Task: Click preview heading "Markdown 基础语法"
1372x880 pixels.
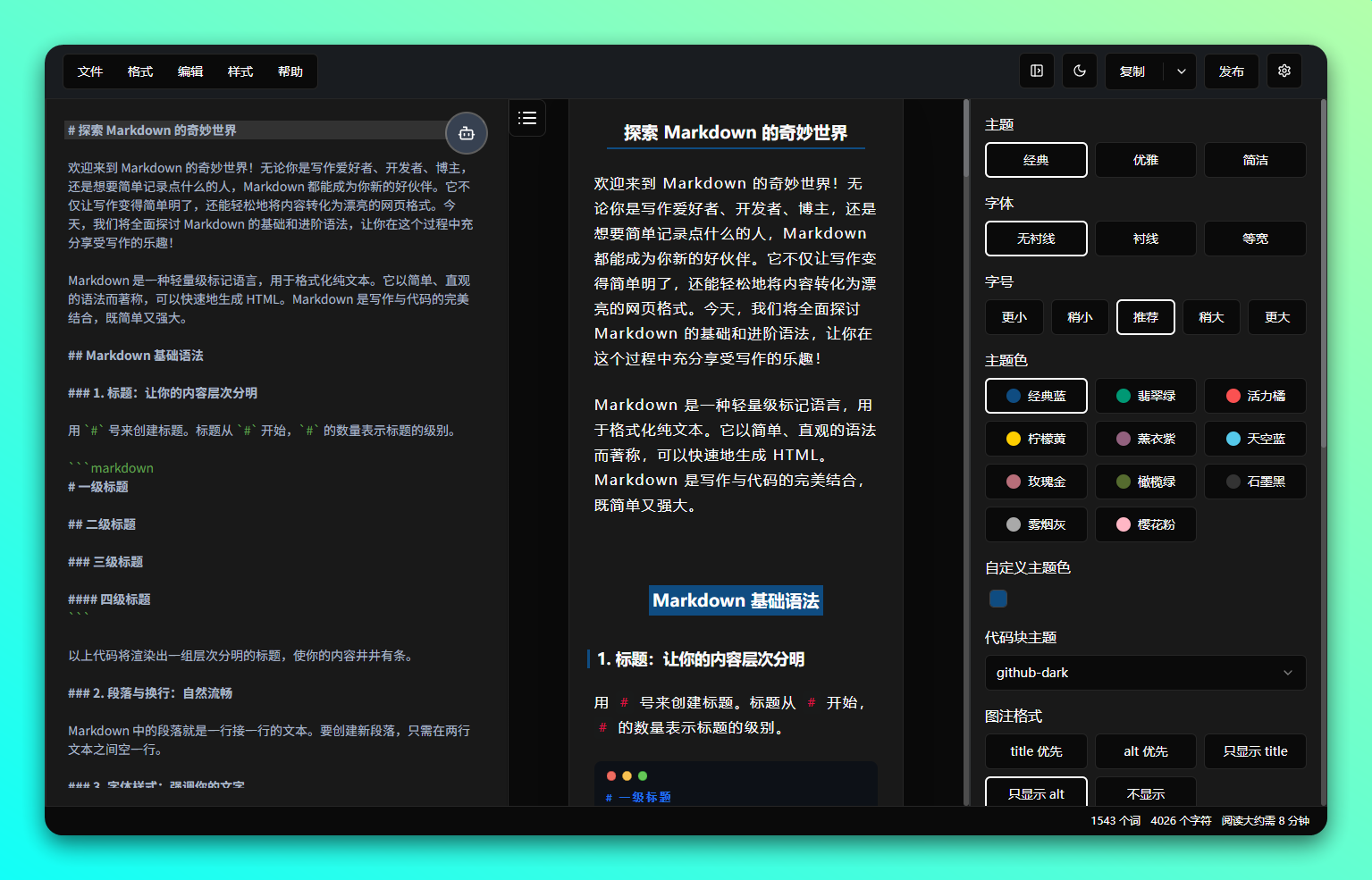Action: [x=736, y=600]
